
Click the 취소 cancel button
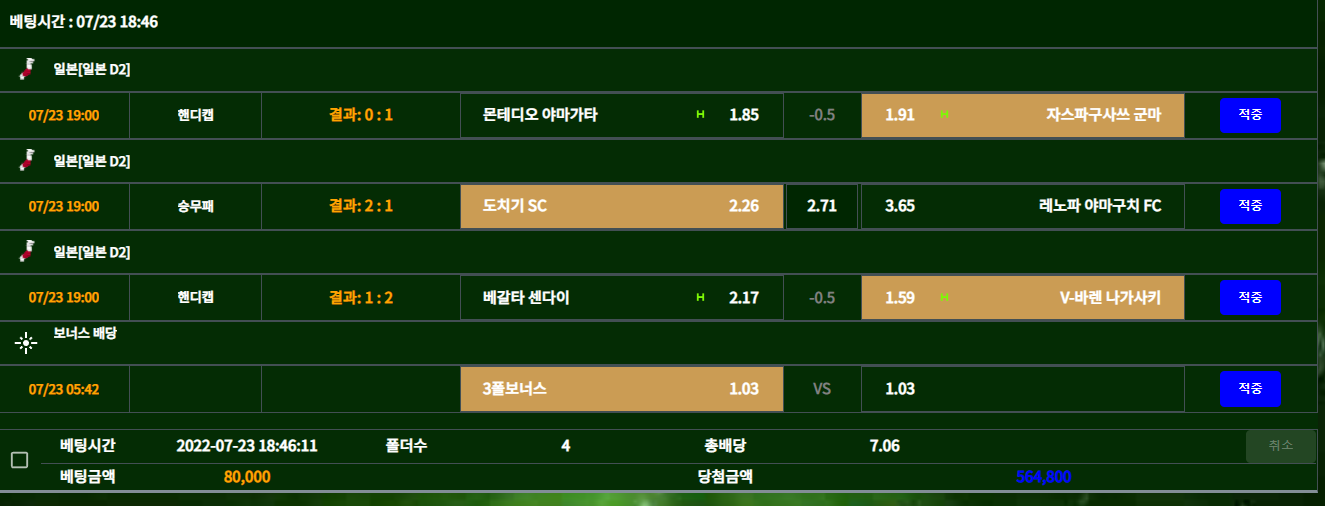tap(1280, 446)
